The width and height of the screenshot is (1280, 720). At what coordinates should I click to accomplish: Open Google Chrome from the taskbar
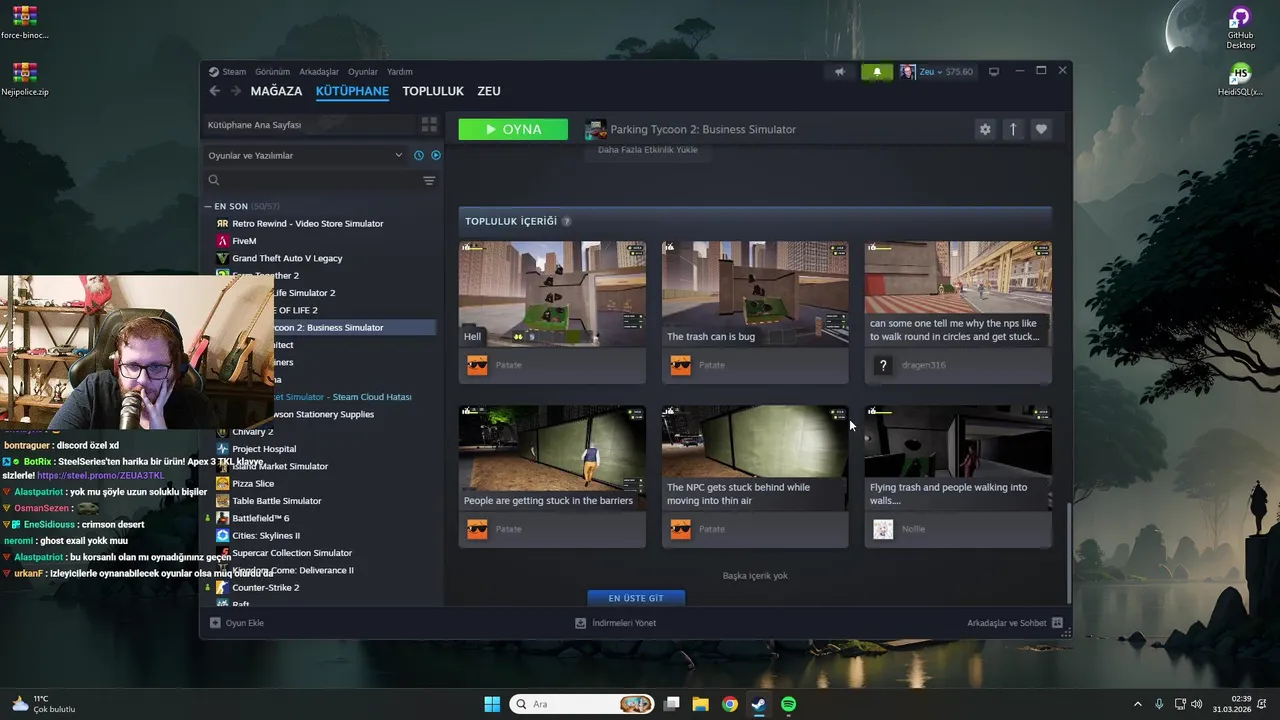tap(730, 704)
